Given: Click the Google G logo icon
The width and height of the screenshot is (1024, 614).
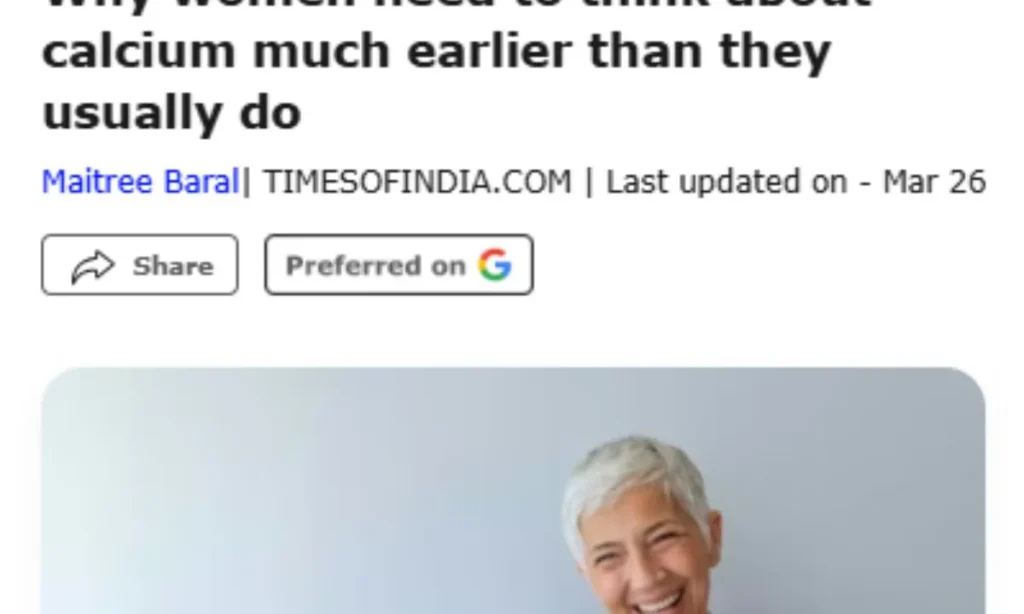Looking at the screenshot, I should pyautogui.click(x=494, y=265).
